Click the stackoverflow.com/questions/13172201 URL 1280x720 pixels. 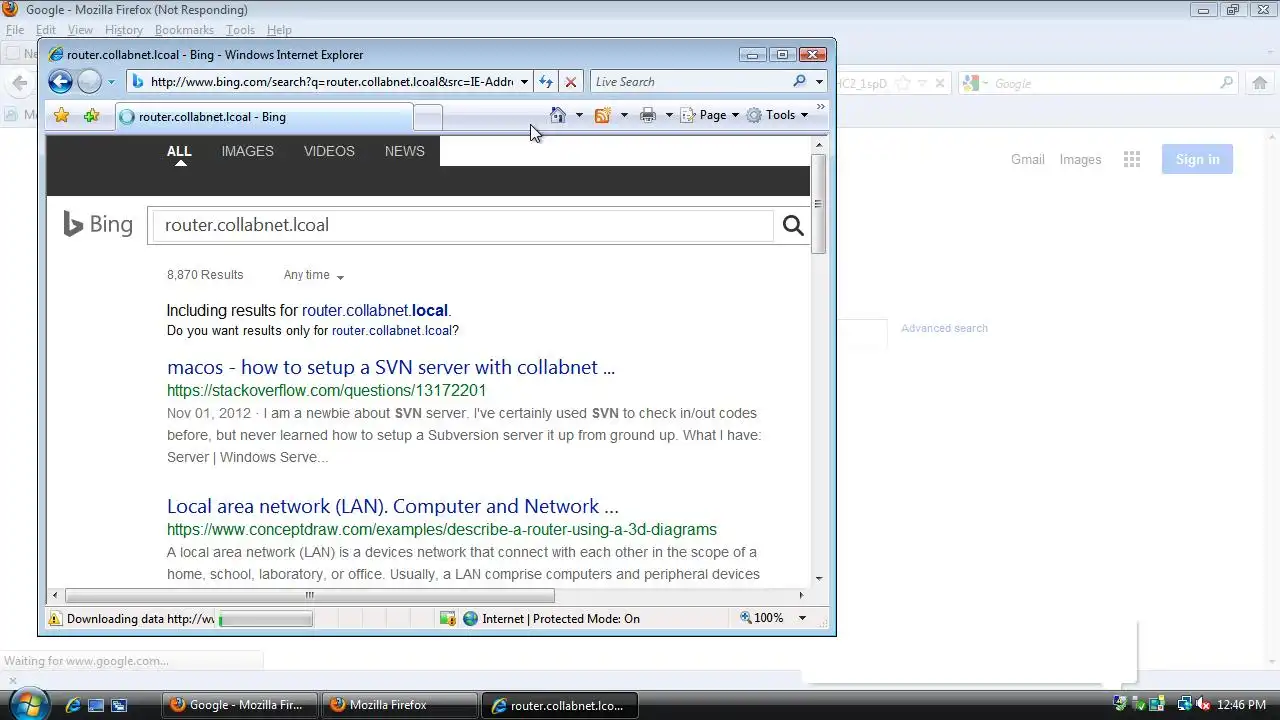(327, 390)
